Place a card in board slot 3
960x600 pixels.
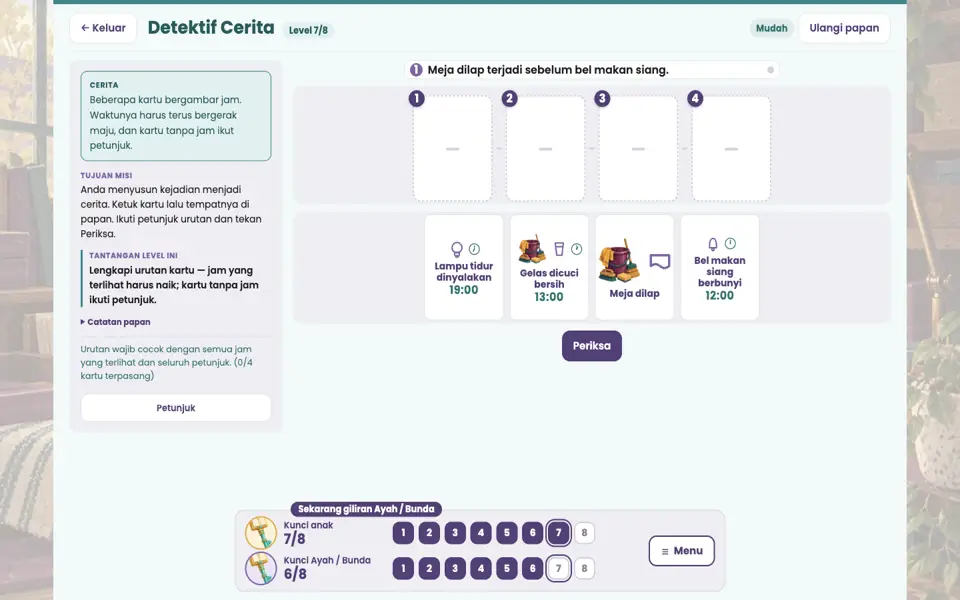pos(638,149)
